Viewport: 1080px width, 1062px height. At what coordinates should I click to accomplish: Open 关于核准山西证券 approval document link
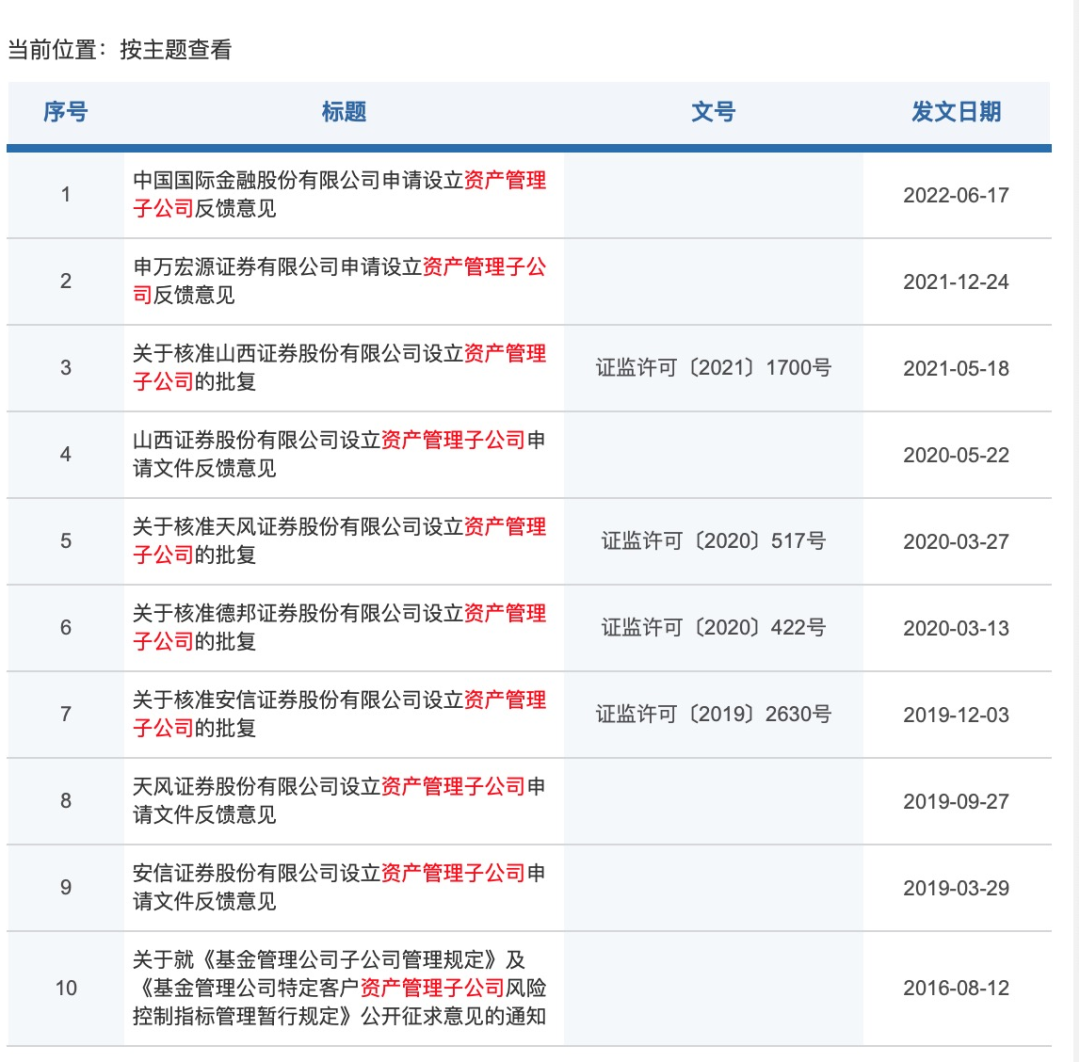coord(339,368)
